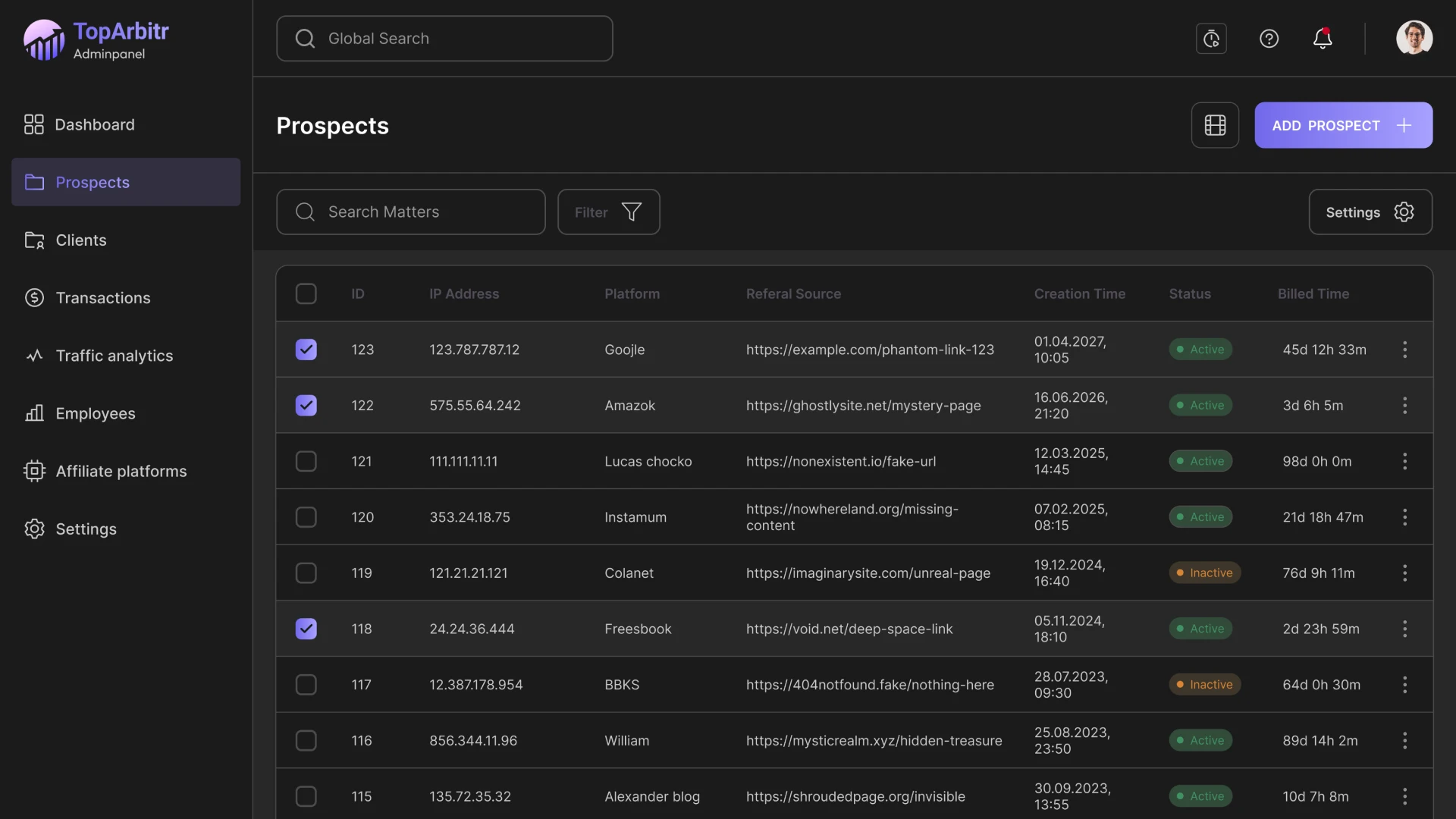Click the TopArbitr logo icon

coord(43,40)
